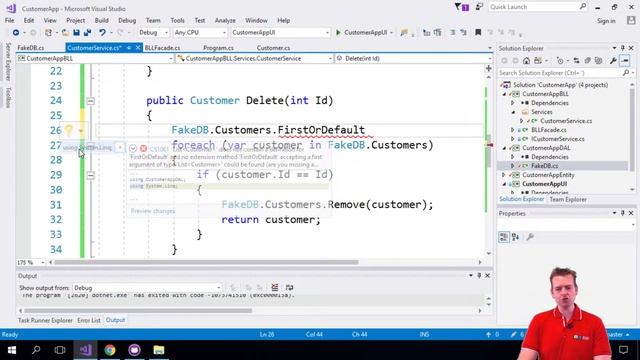Click the Save file toolbar icon
Viewport: 640px width, 360px height.
coord(76,32)
